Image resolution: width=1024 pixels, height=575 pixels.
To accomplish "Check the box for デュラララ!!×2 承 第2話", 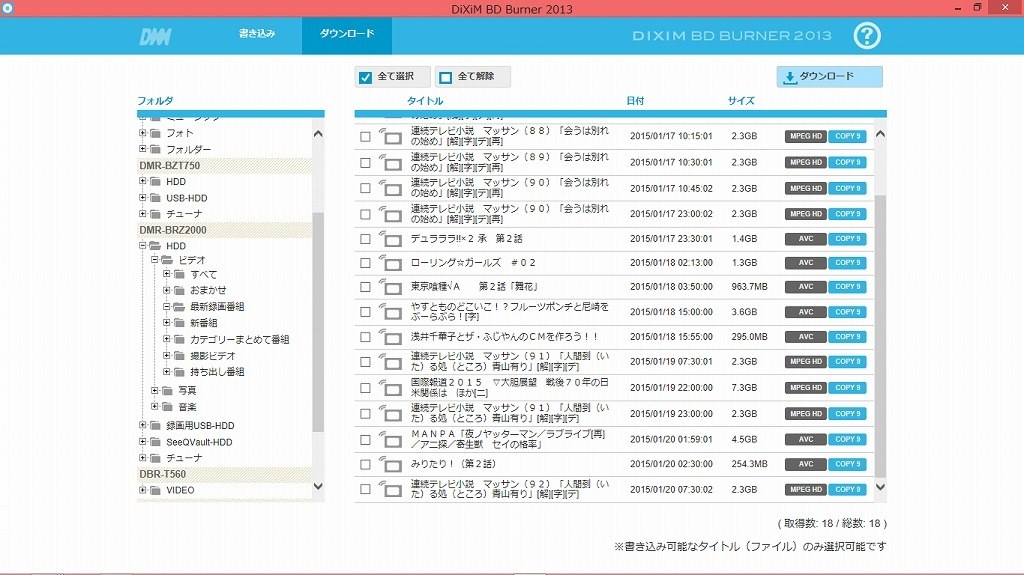I will pyautogui.click(x=365, y=239).
